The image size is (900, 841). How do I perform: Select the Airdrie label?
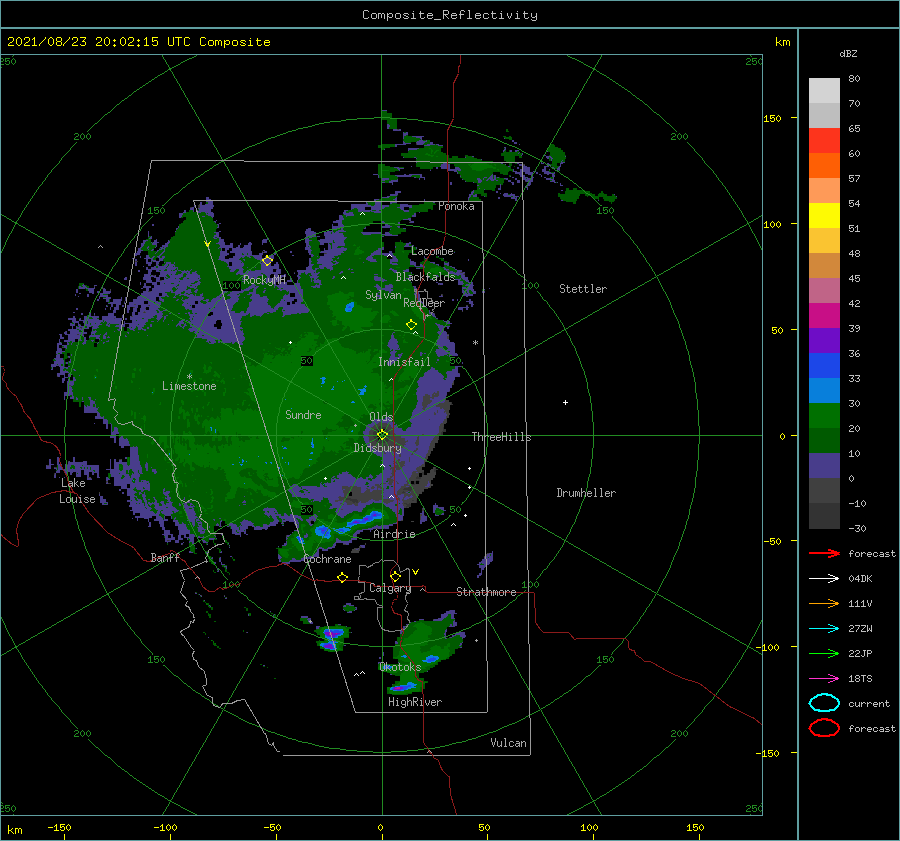(394, 534)
